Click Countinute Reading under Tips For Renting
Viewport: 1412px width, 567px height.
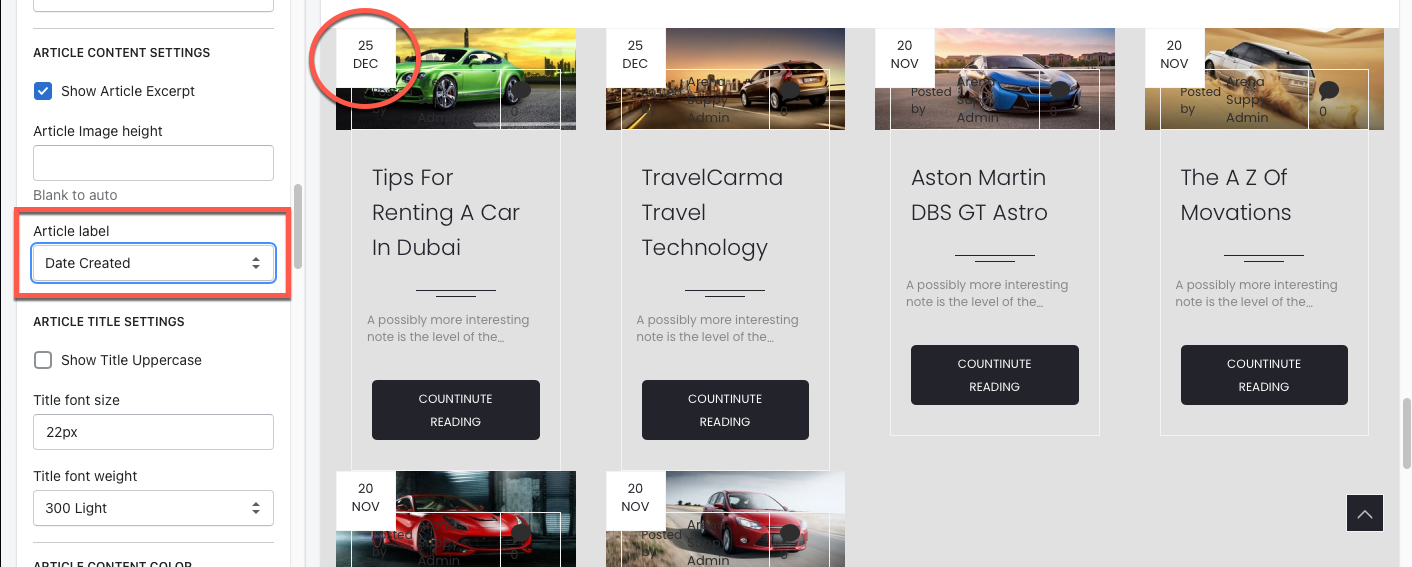(x=456, y=410)
